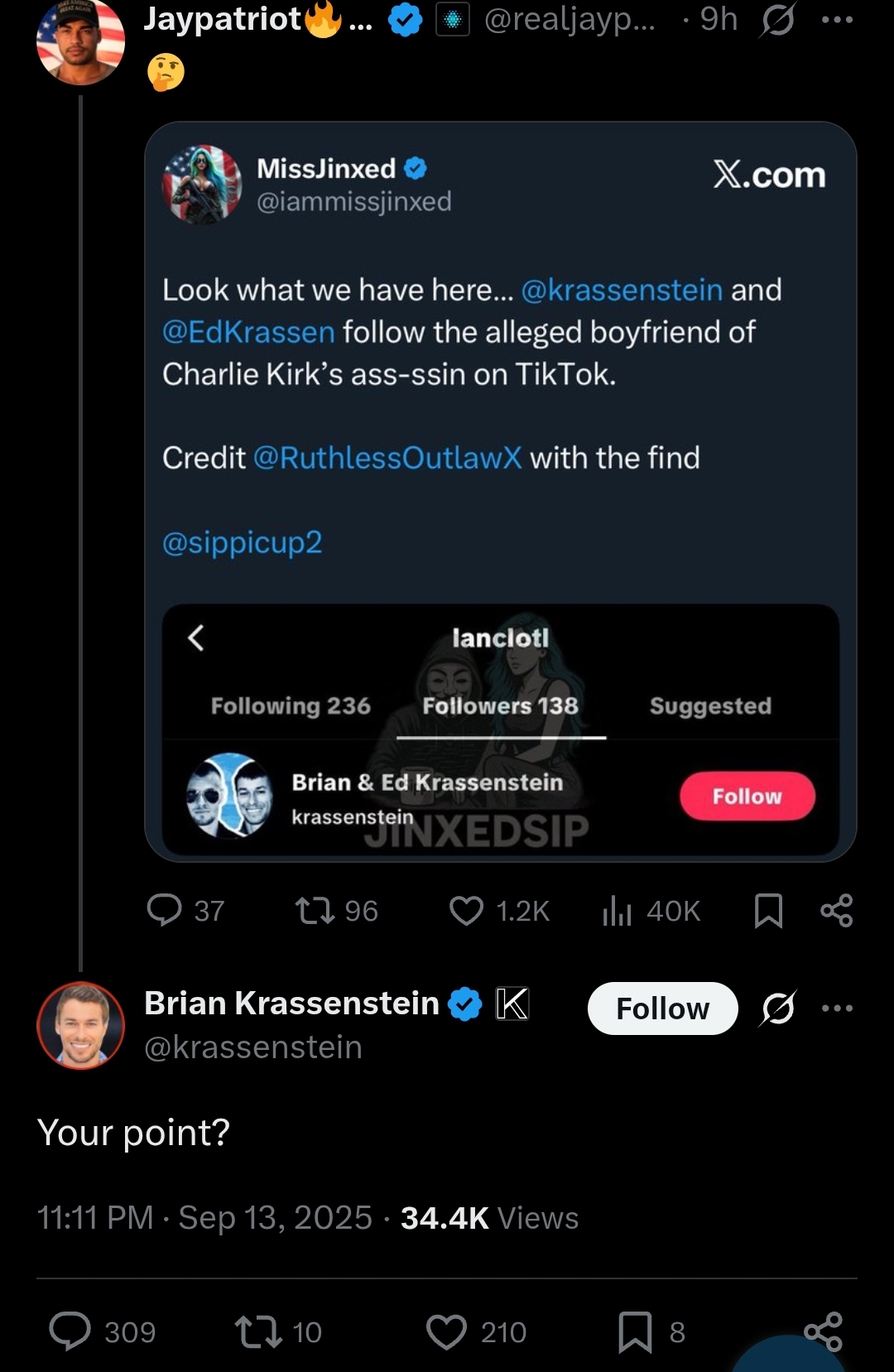The image size is (894, 1372).
Task: Open the Suggested tab in TikTok screenshot
Action: [710, 705]
